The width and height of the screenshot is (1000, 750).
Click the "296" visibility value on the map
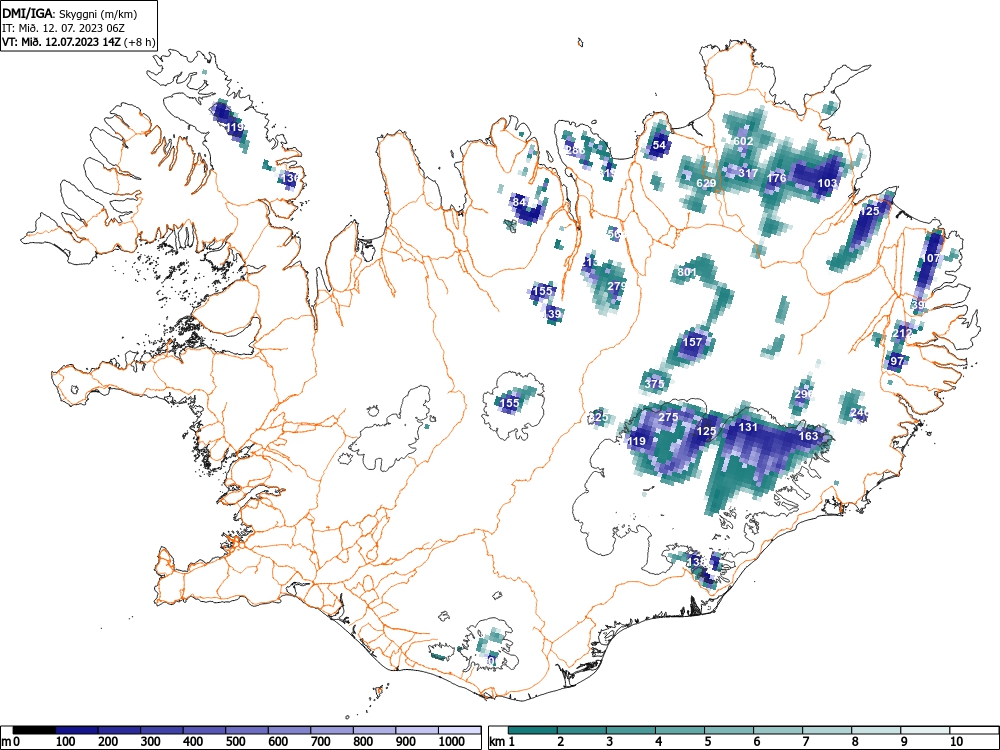[804, 394]
